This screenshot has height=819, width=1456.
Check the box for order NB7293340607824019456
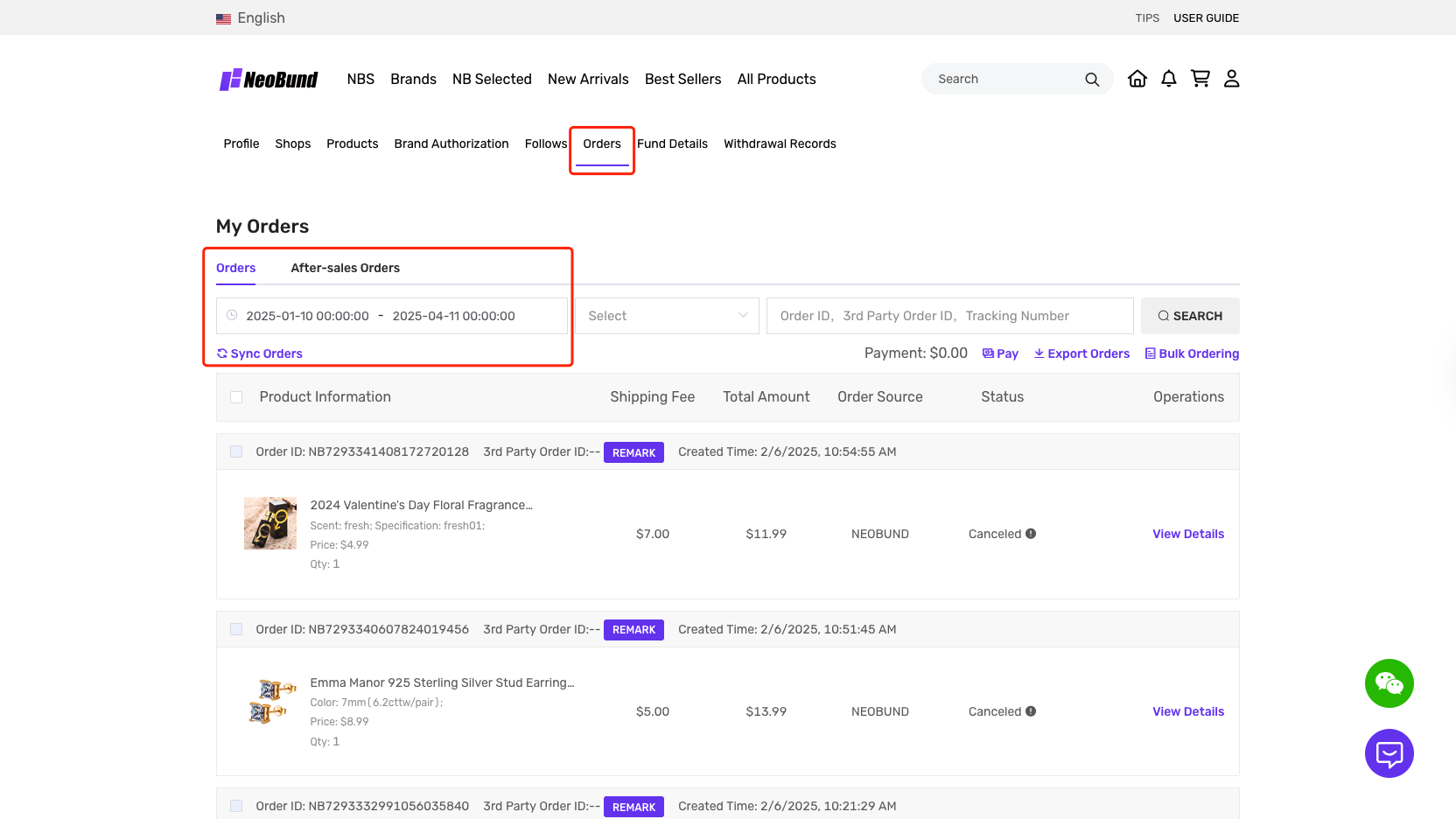[236, 629]
